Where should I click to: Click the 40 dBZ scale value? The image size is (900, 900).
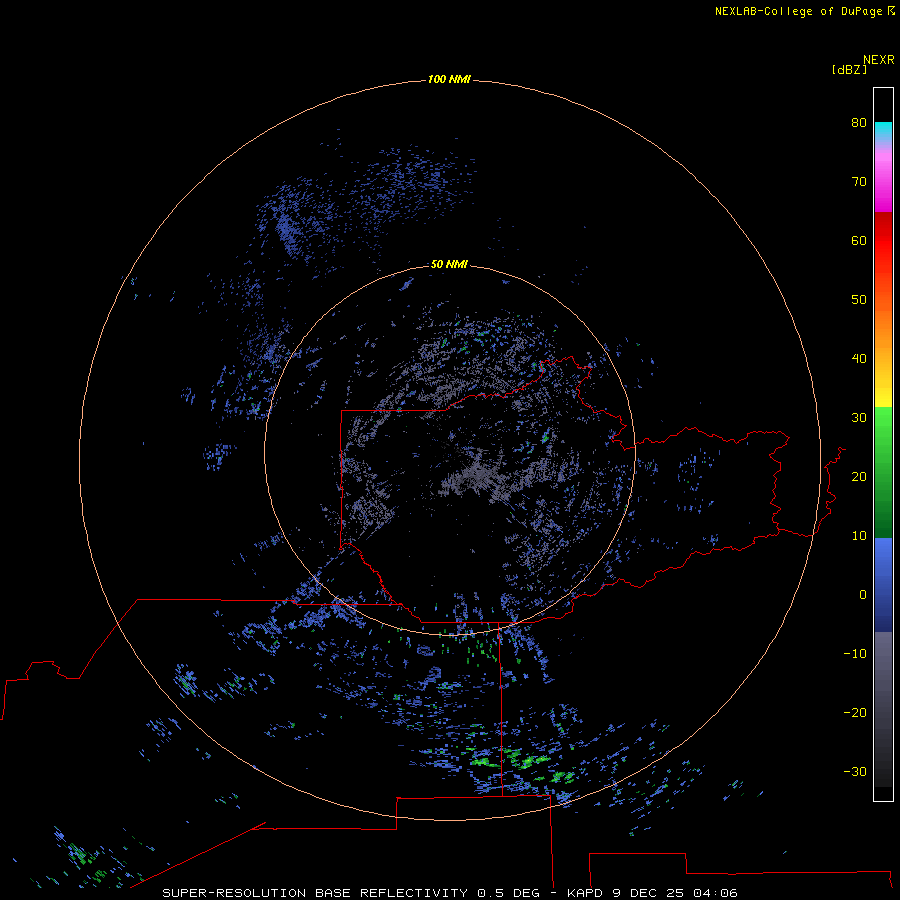click(x=859, y=359)
